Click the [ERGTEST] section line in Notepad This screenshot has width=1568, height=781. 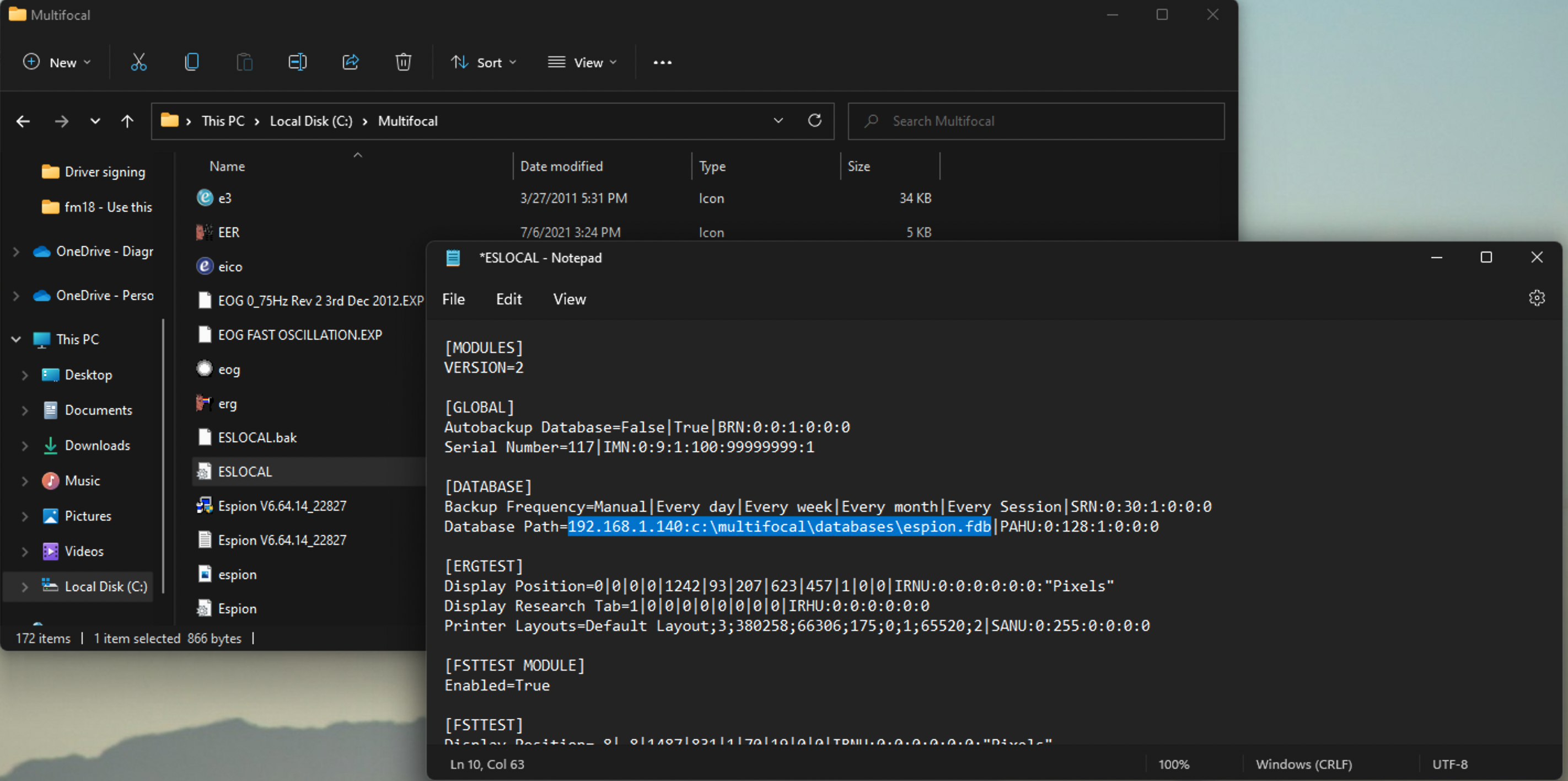484,566
